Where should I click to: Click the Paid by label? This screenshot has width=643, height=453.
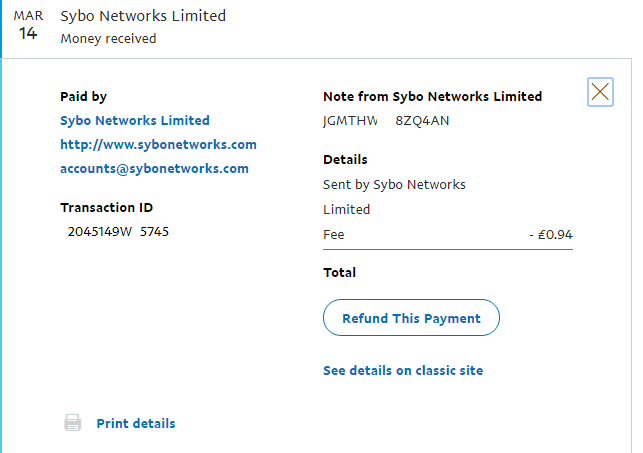[83, 97]
